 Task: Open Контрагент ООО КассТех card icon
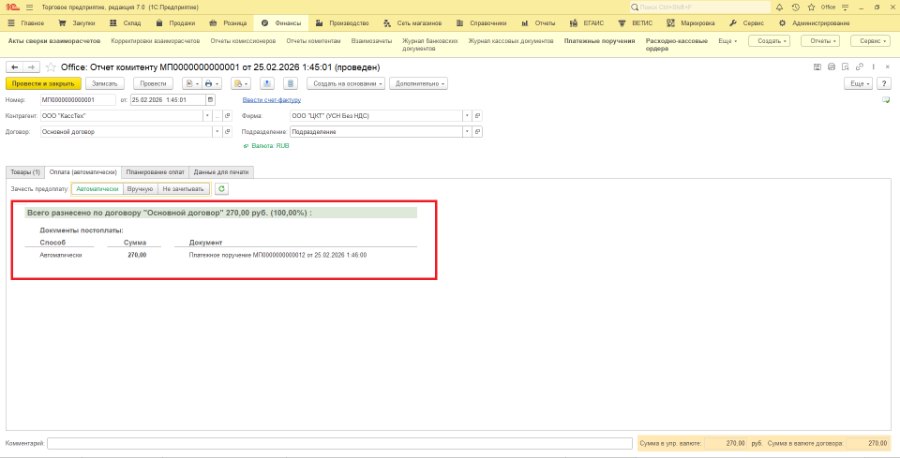pos(228,116)
